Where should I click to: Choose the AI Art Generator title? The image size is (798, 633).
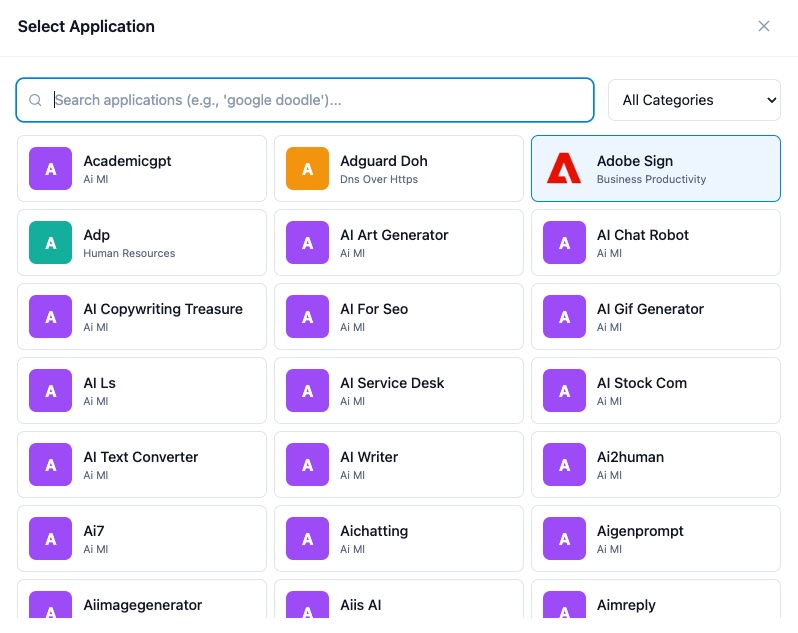[x=394, y=235]
